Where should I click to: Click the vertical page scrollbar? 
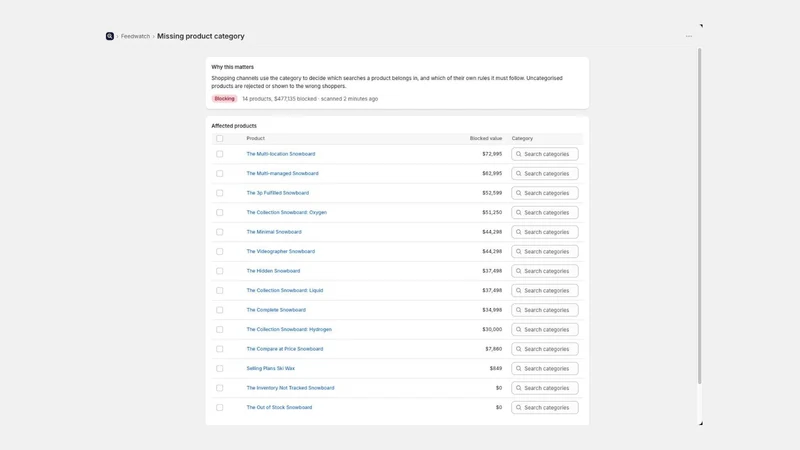(x=699, y=216)
